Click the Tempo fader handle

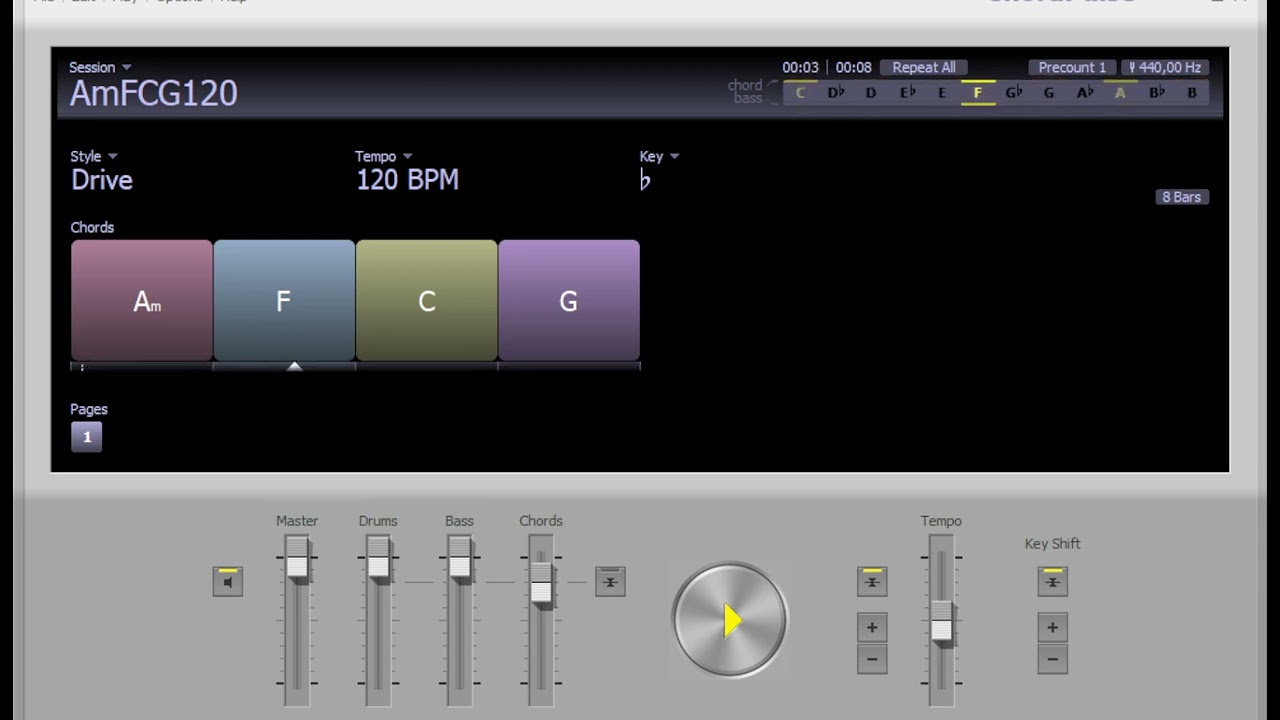(942, 622)
